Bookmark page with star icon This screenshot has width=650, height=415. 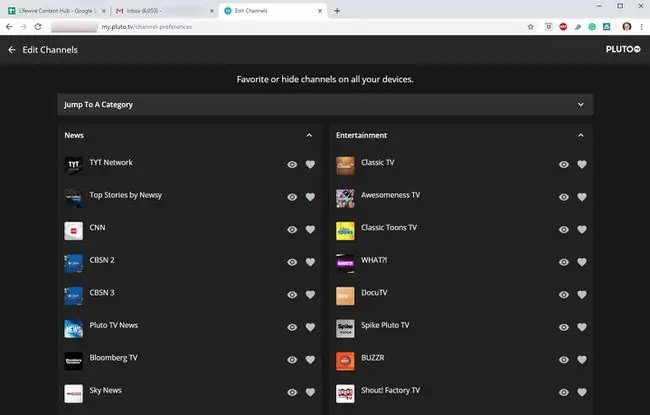click(531, 27)
